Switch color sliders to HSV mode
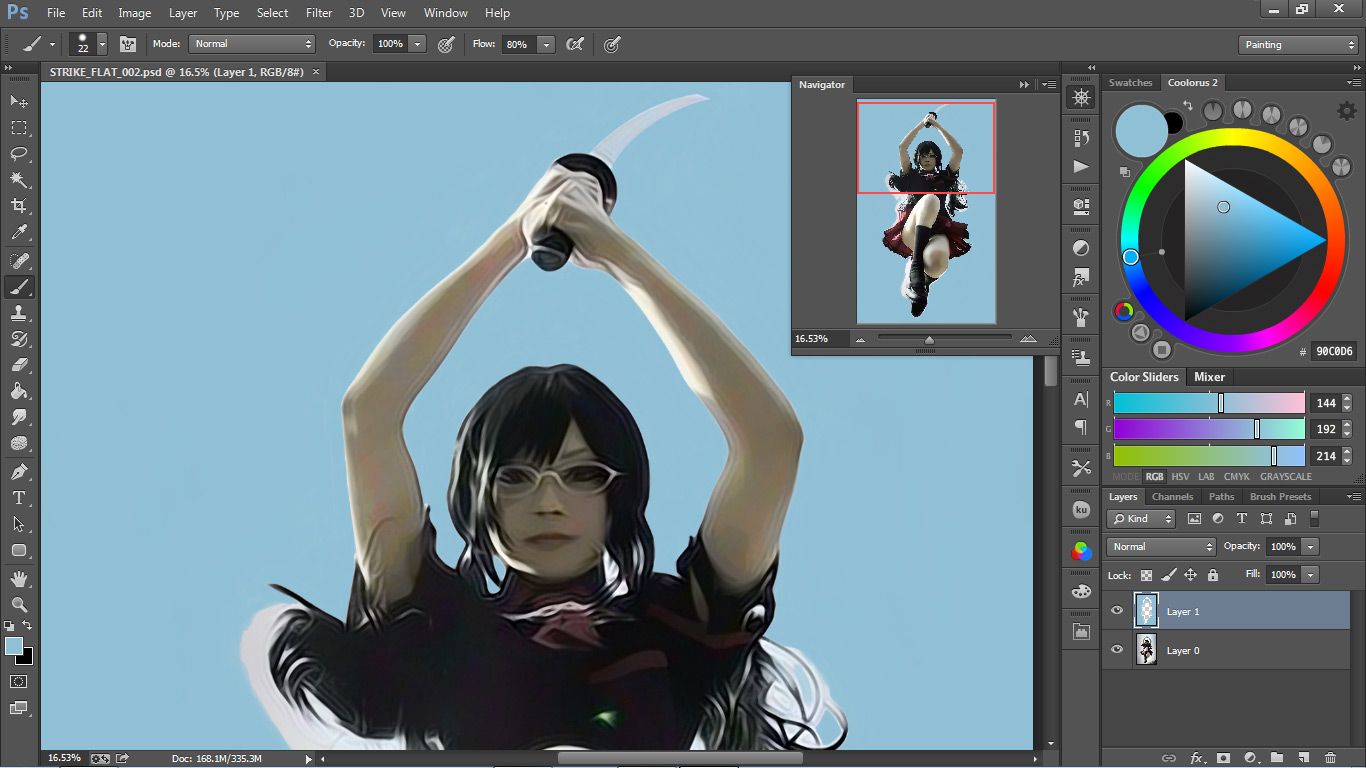The image size is (1366, 768). click(1180, 477)
